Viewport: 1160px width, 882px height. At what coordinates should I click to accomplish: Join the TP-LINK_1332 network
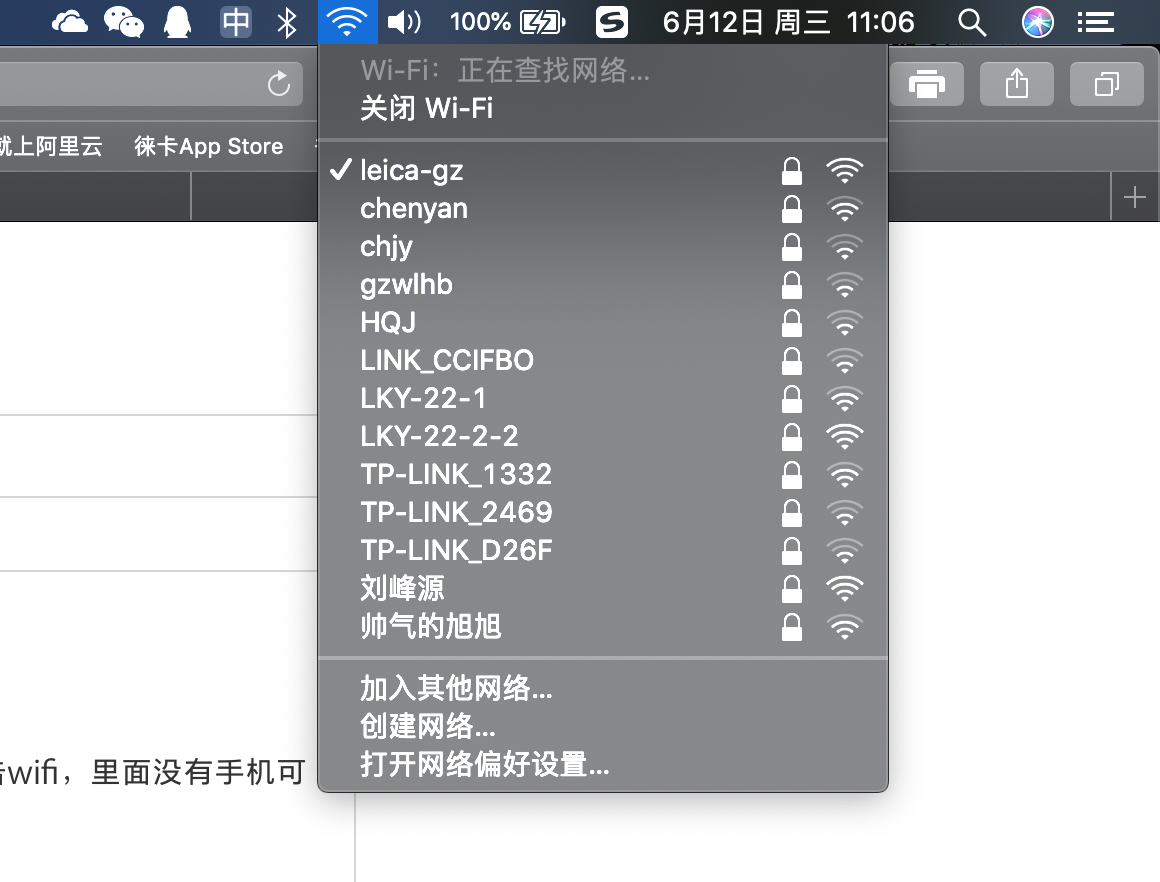point(603,474)
